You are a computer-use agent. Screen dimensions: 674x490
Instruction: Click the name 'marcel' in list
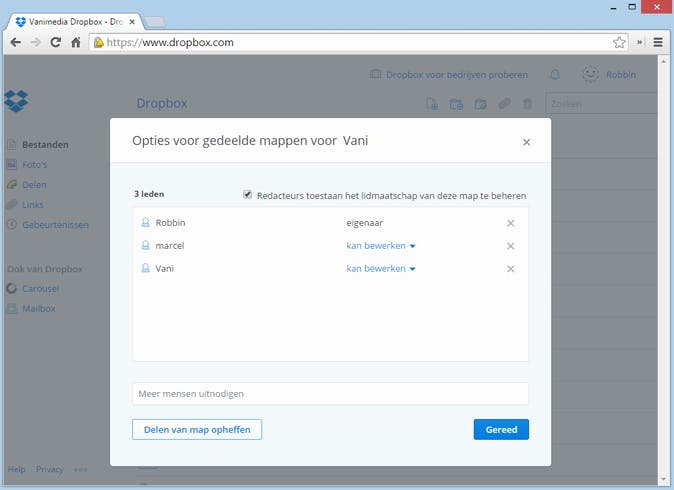coord(170,246)
